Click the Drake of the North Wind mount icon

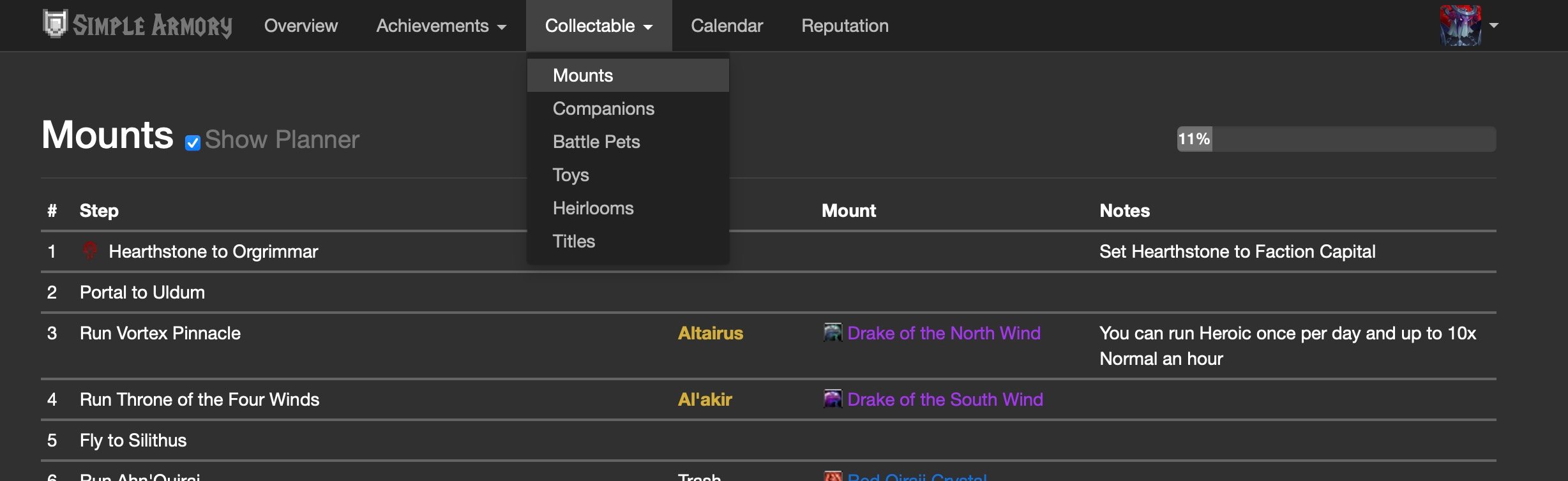(x=833, y=332)
